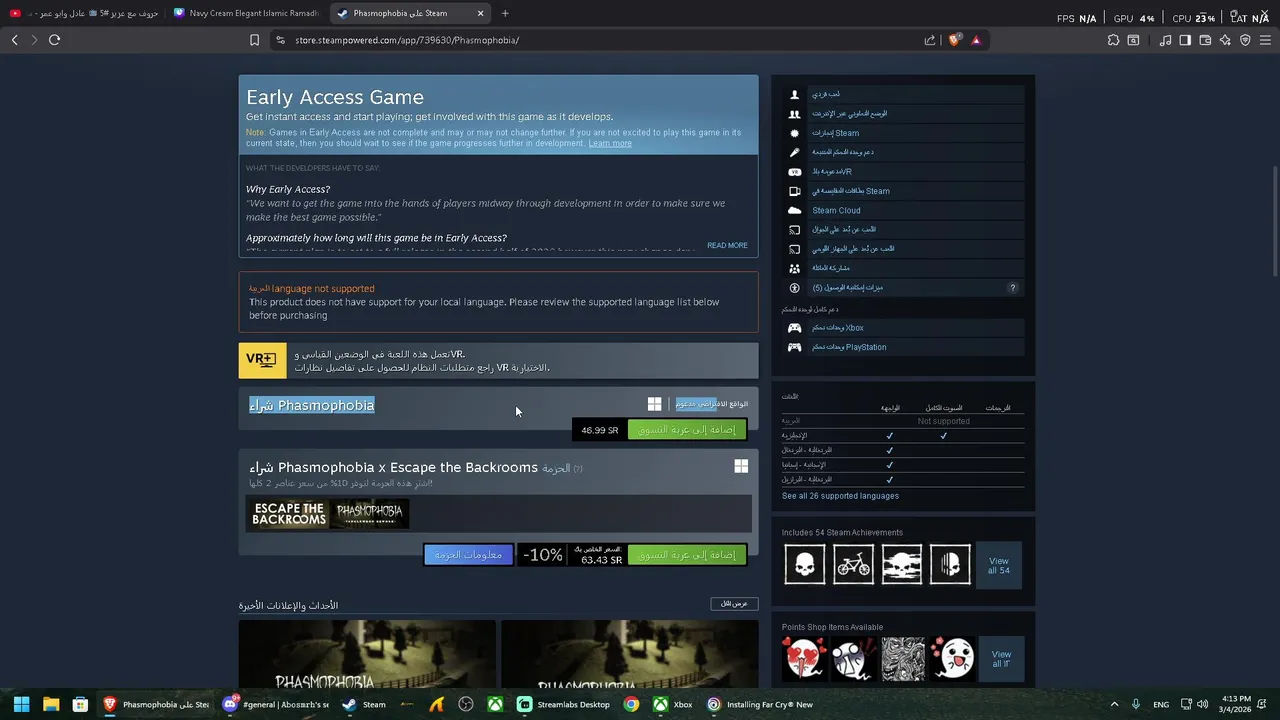Click the bicycle achievement icon
The width and height of the screenshot is (1280, 720).
click(853, 564)
